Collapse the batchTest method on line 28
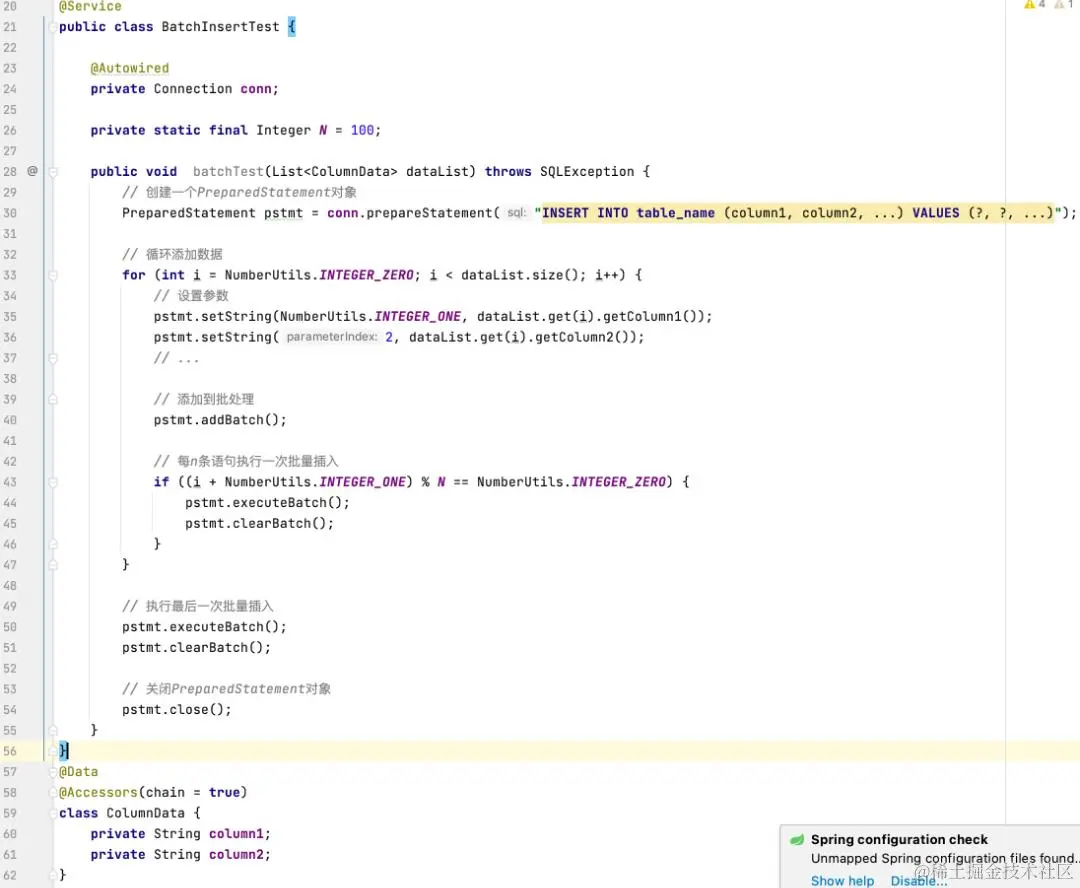The width and height of the screenshot is (1080, 888). tap(53, 172)
